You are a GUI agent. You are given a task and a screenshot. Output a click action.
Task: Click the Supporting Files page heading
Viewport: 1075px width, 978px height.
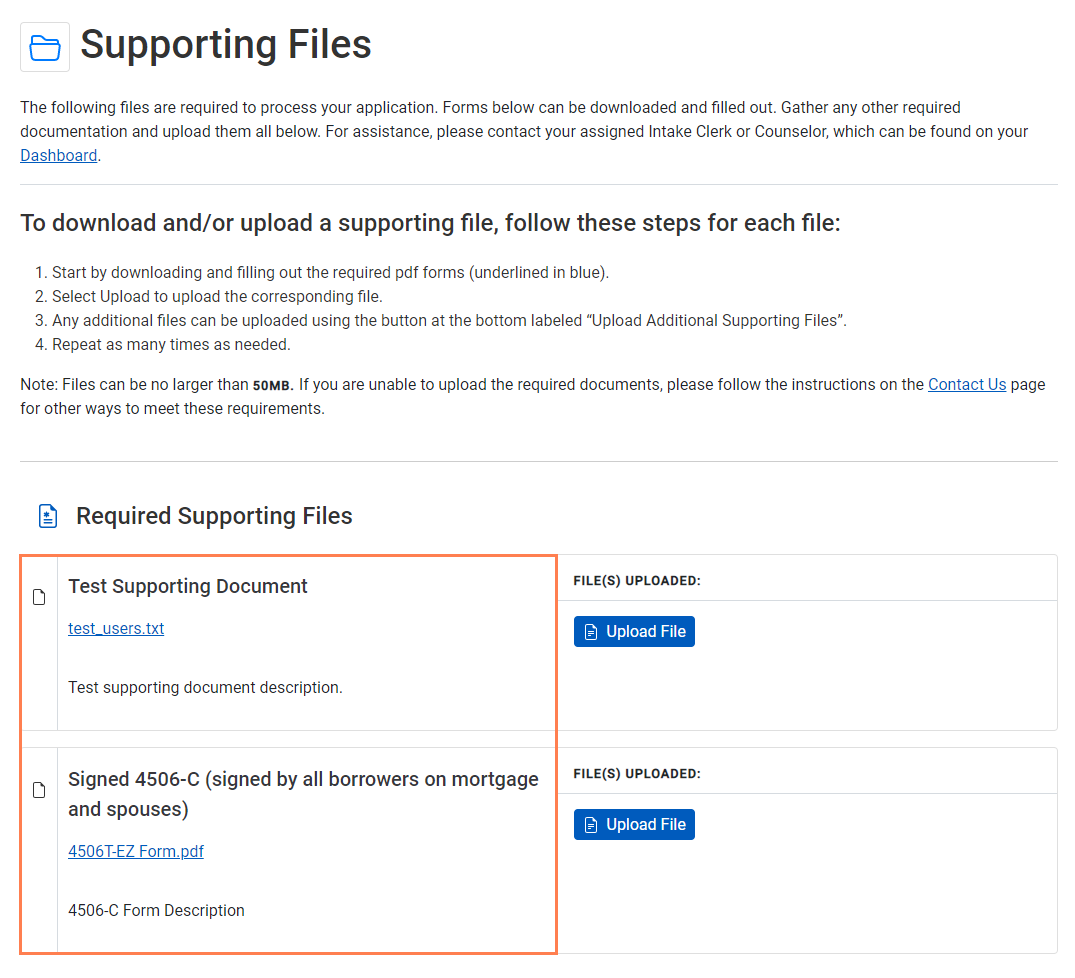226,45
